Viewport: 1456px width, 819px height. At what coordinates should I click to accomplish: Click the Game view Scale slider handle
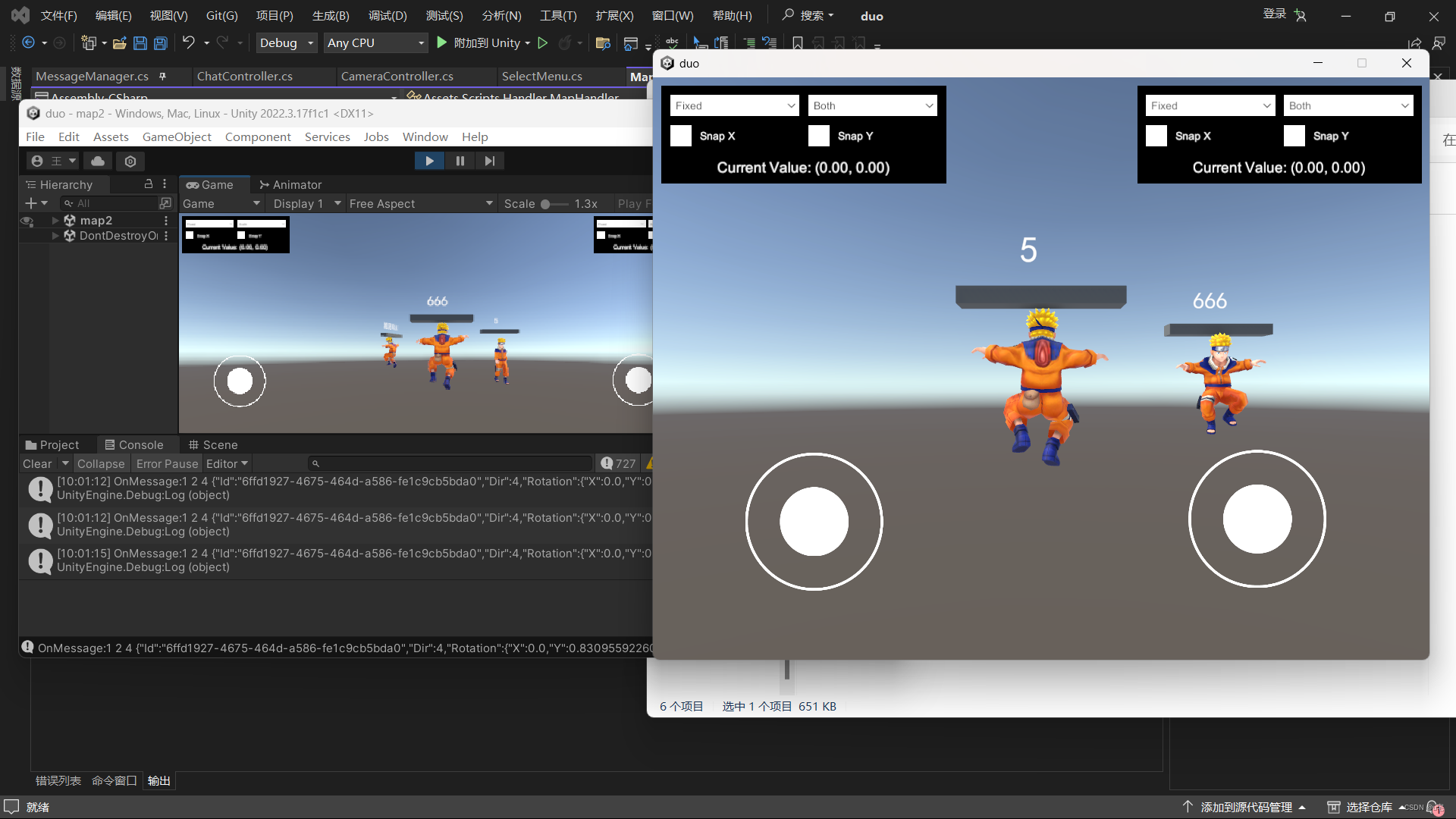tap(545, 204)
